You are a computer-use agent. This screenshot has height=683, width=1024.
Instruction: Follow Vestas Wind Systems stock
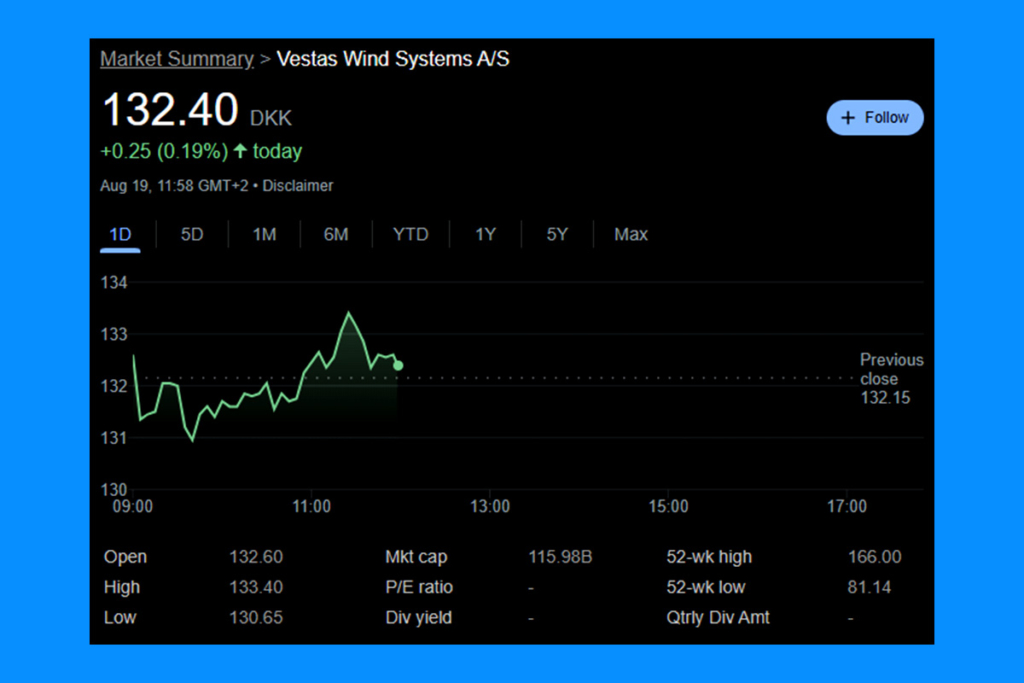click(x=875, y=117)
